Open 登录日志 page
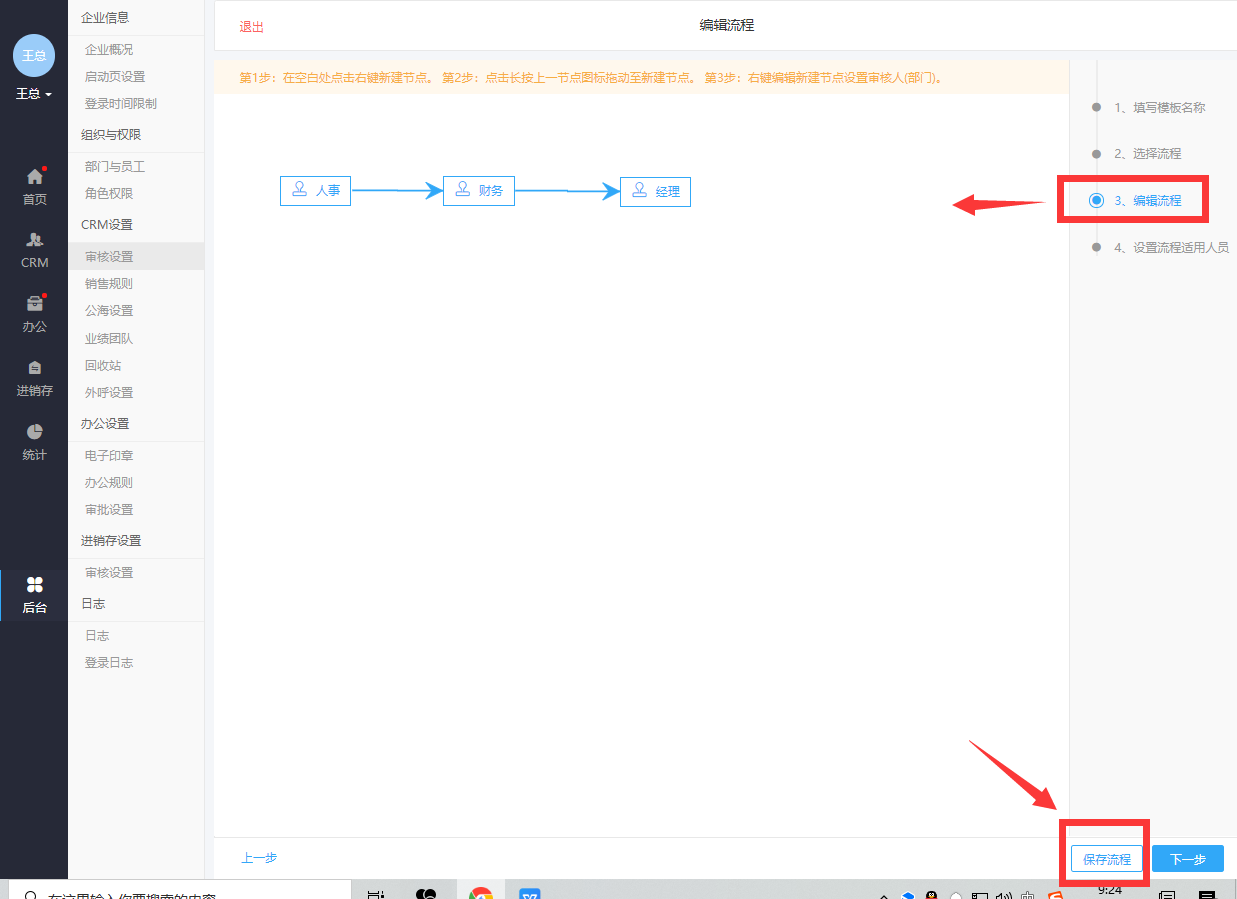This screenshot has height=899, width=1237. (109, 663)
